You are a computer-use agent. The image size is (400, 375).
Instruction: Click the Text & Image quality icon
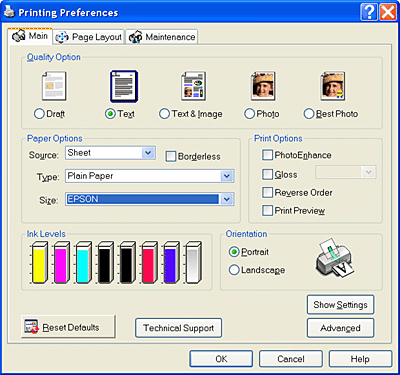click(x=193, y=86)
